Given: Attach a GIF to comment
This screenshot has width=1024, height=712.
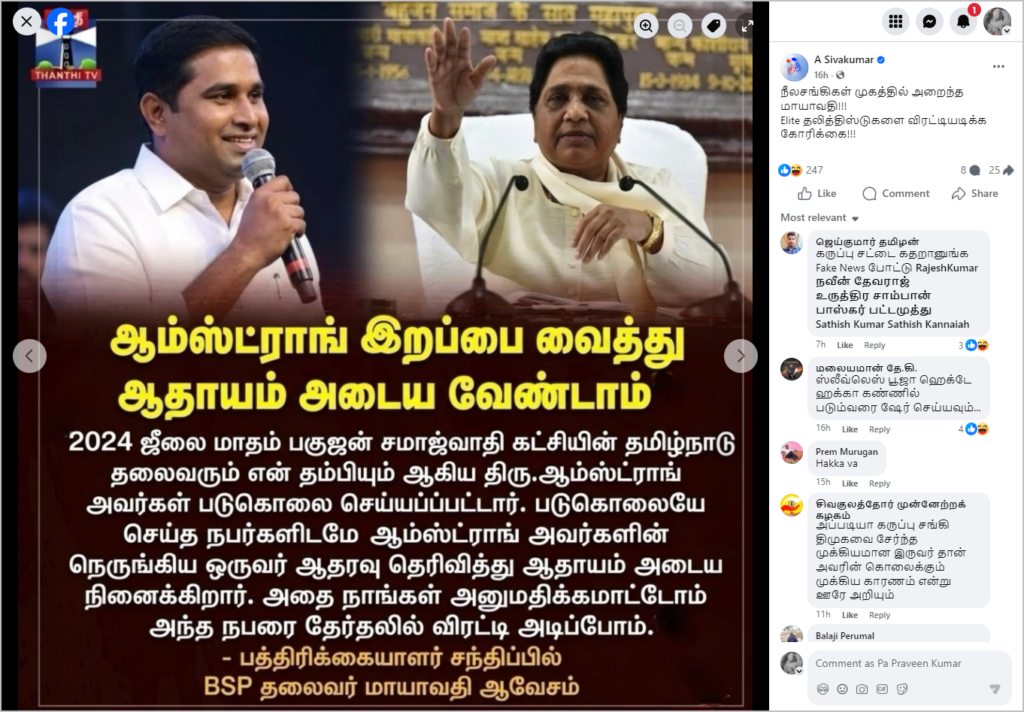Looking at the screenshot, I should [x=882, y=689].
